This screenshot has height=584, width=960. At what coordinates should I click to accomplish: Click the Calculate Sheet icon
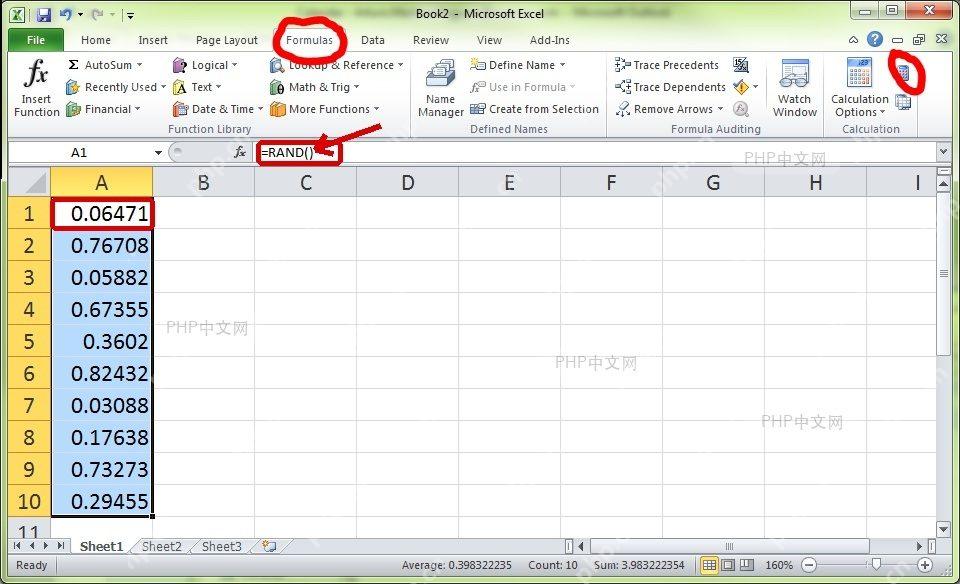tap(903, 102)
